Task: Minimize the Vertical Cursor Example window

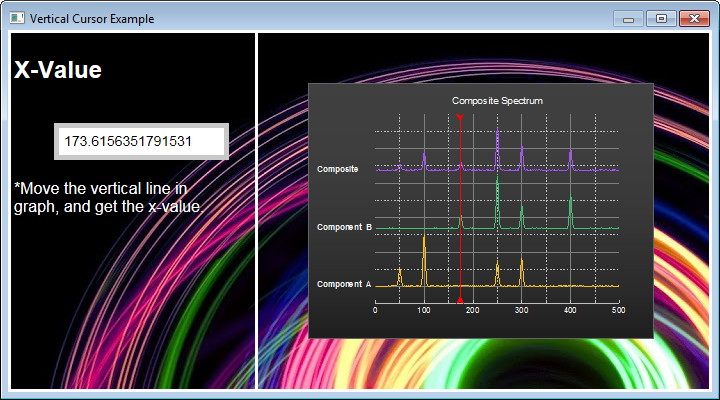Action: pos(628,18)
